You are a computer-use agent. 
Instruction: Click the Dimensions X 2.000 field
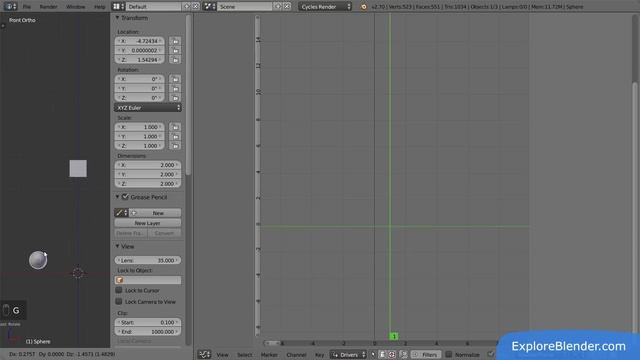[148, 165]
